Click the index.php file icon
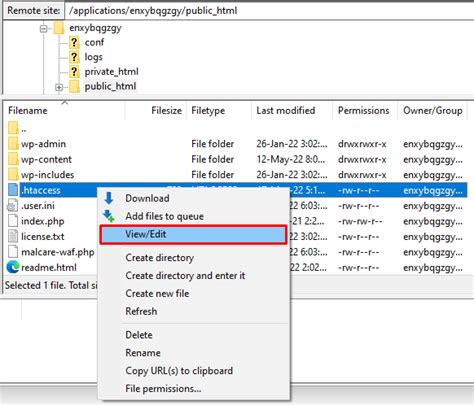The image size is (474, 405). coord(13,221)
